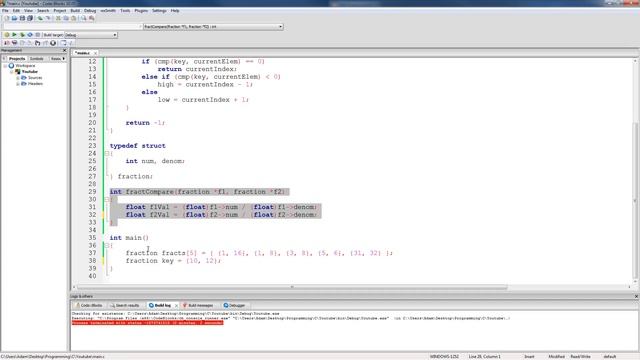Open the Build menu
Image resolution: width=640 pixels, height=360 pixels.
tap(75, 11)
